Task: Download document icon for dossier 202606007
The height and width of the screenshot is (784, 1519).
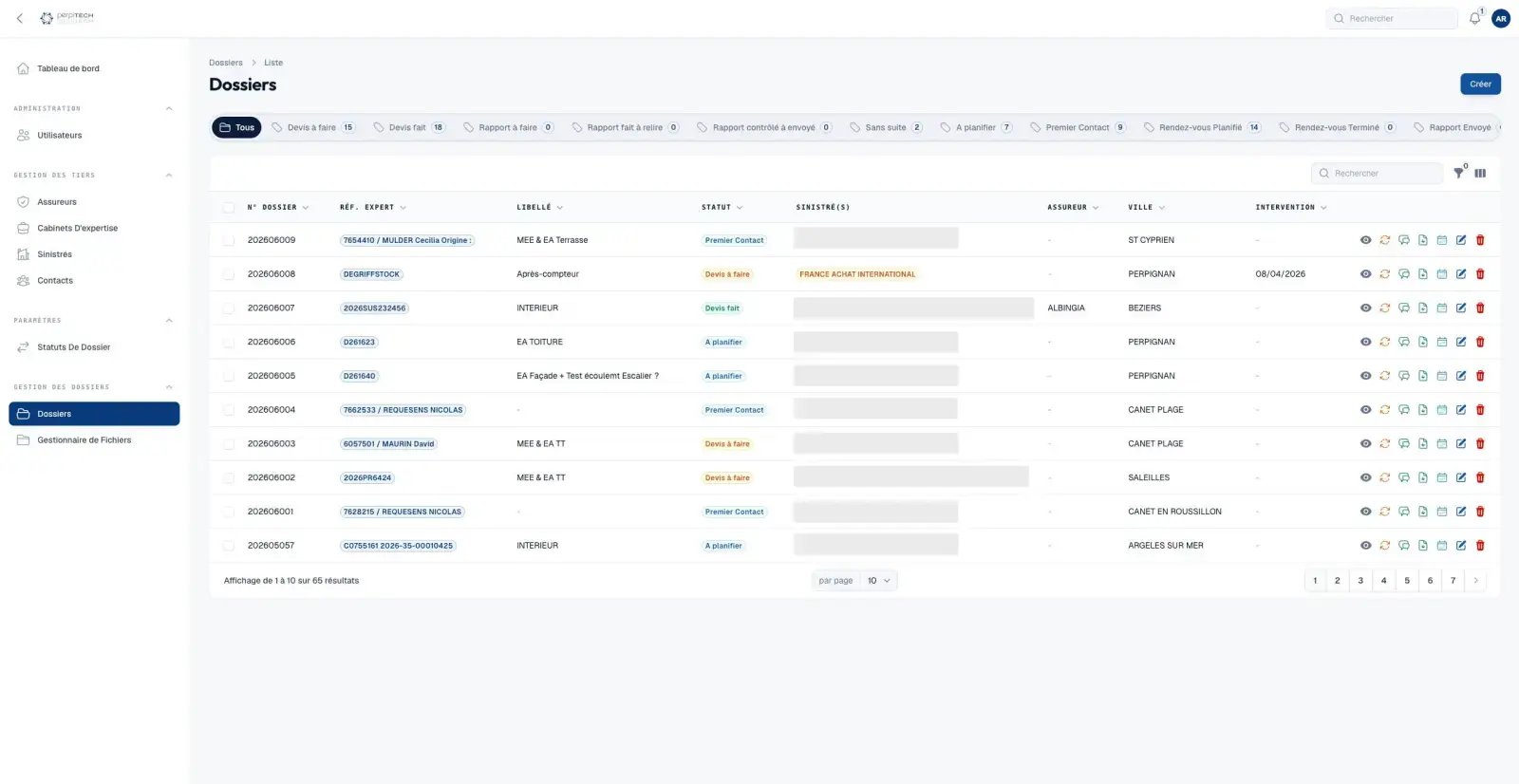Action: tap(1423, 308)
